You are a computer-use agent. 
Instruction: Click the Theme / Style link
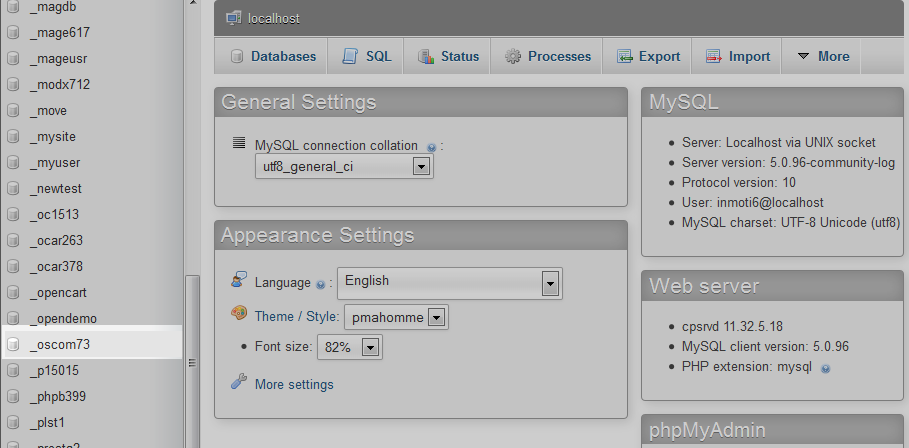(x=295, y=317)
